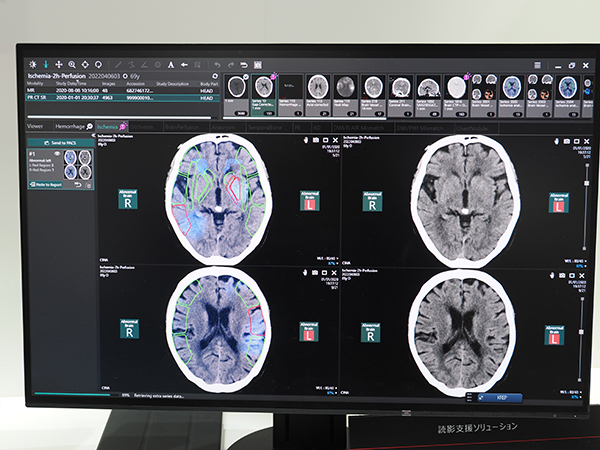Screen dimensions: 600x450
Task: Select the text annotation tool
Action: pos(169,64)
